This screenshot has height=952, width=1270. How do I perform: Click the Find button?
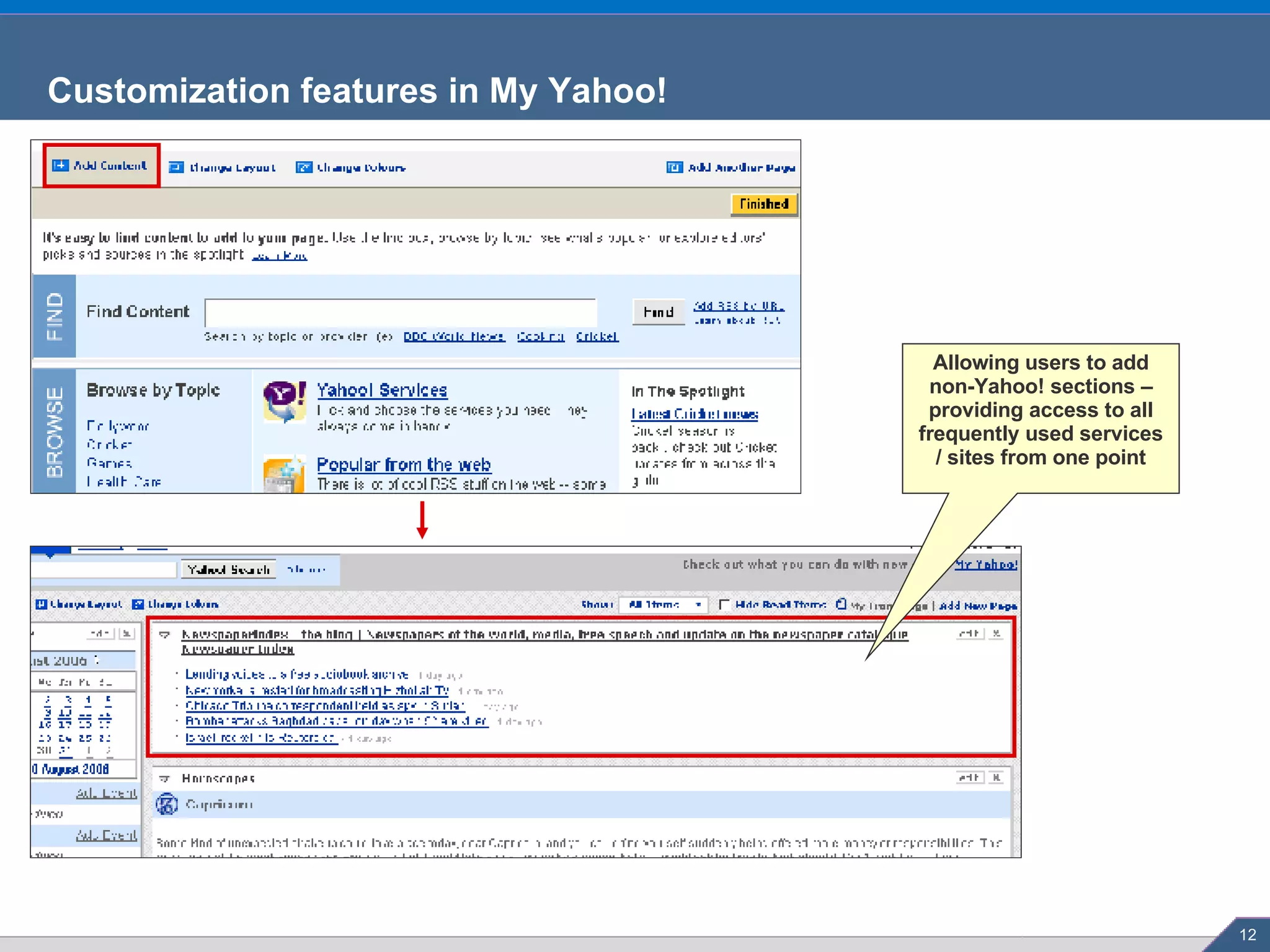click(x=659, y=312)
